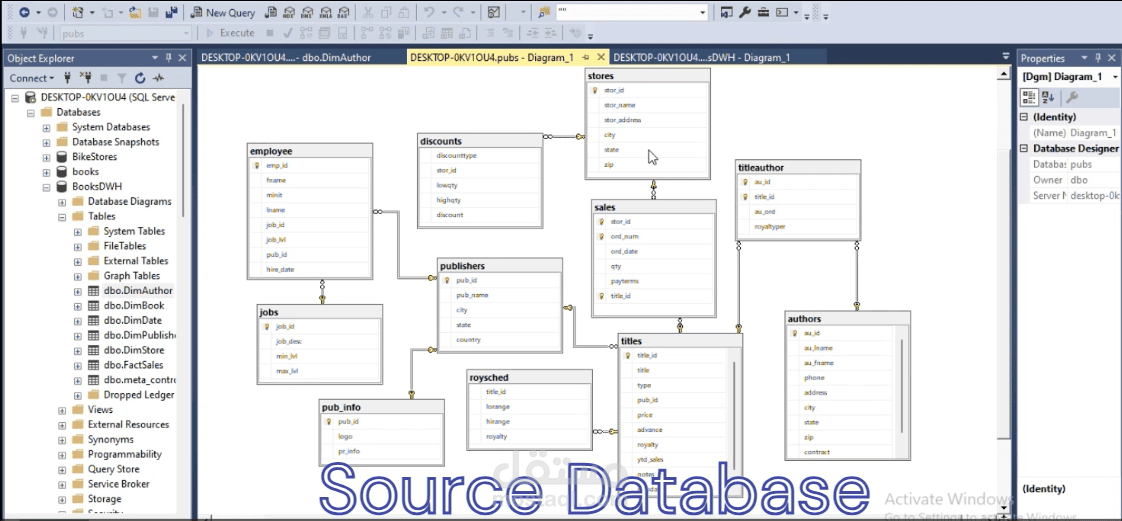Viewport: 1122px width, 521px height.
Task: Click the navigate backward arrow icon
Action: (24, 13)
